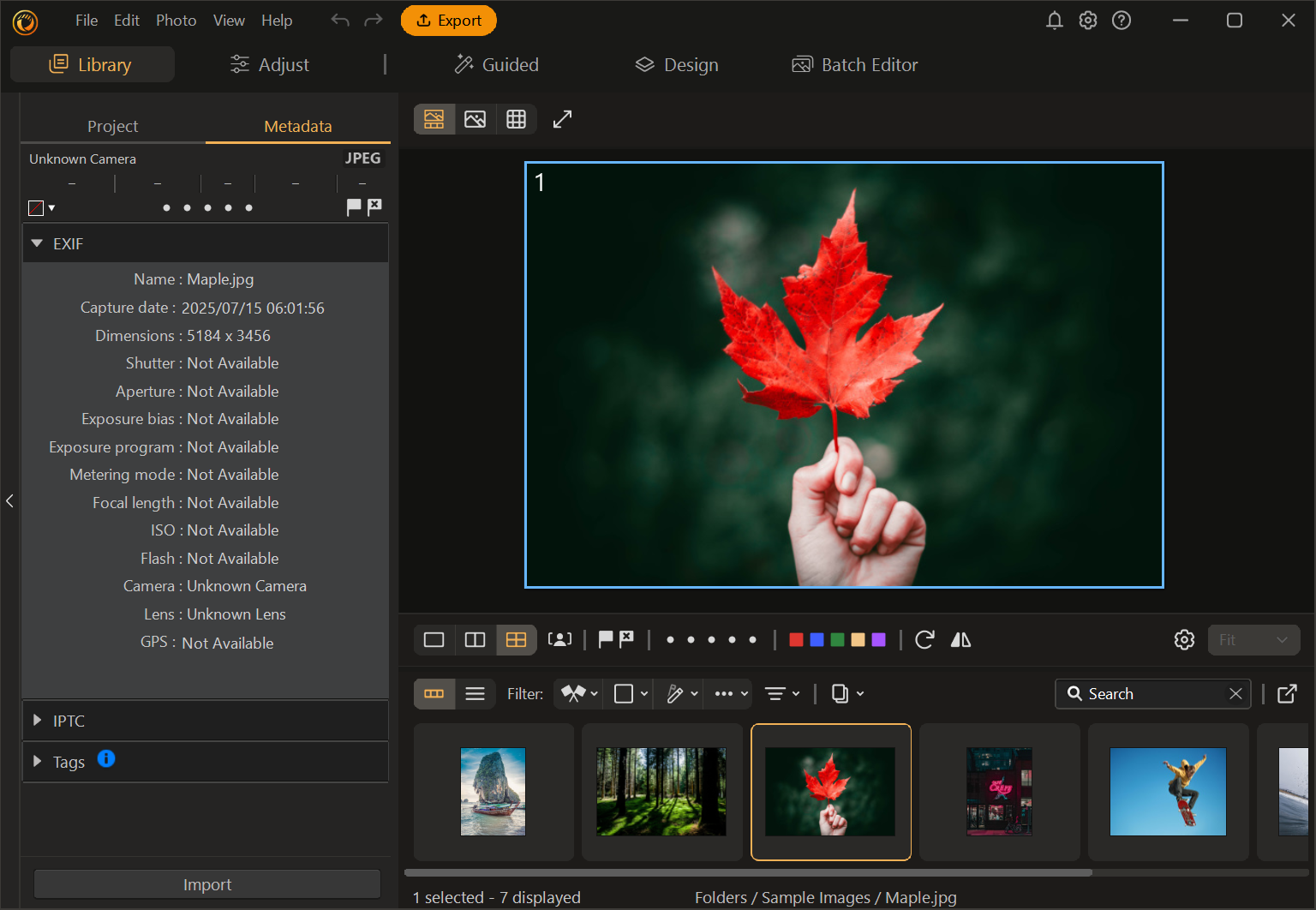This screenshot has height=910, width=1316.
Task: Rotate the photo clockwise
Action: click(x=924, y=640)
